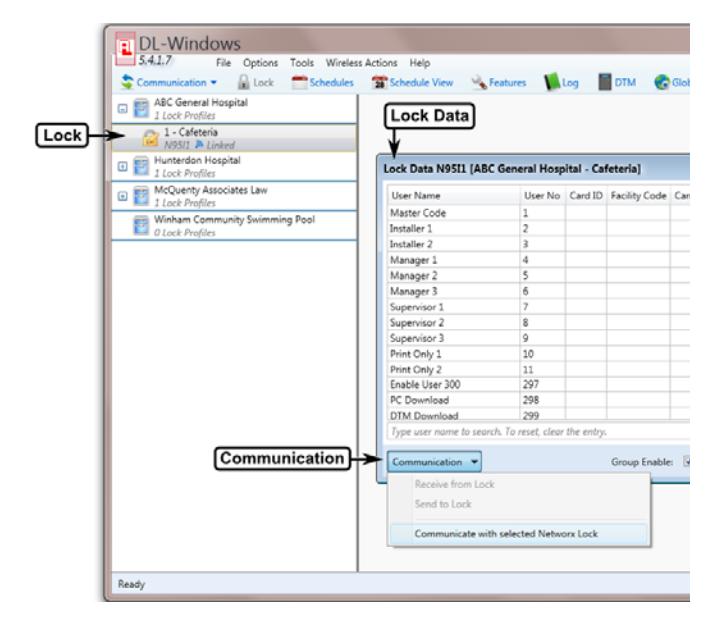The width and height of the screenshot is (718, 629).
Task: Click the Linked status icon under Cafeteria
Action: coord(199,145)
